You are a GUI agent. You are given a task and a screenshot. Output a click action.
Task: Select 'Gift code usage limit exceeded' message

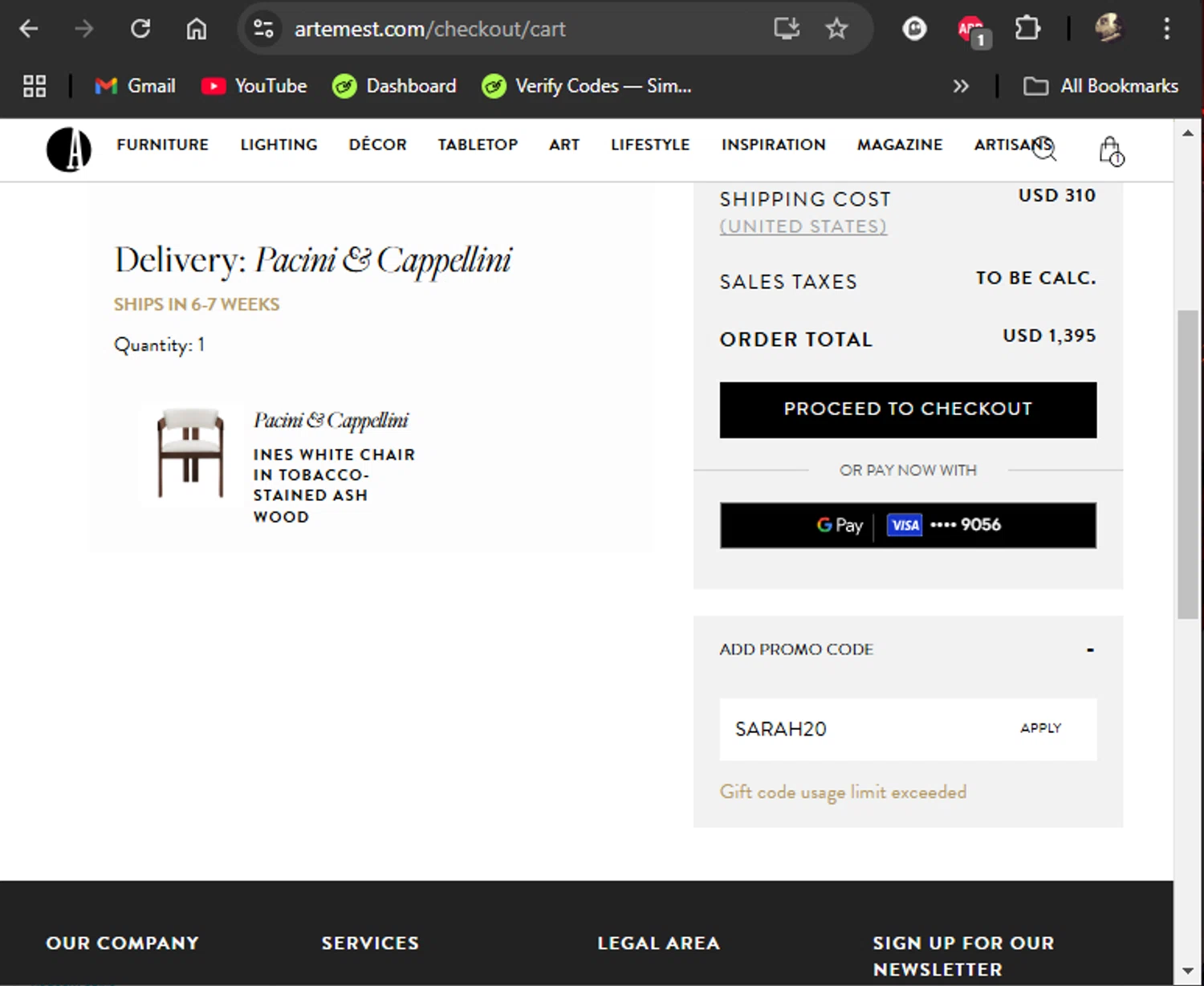coord(843,792)
